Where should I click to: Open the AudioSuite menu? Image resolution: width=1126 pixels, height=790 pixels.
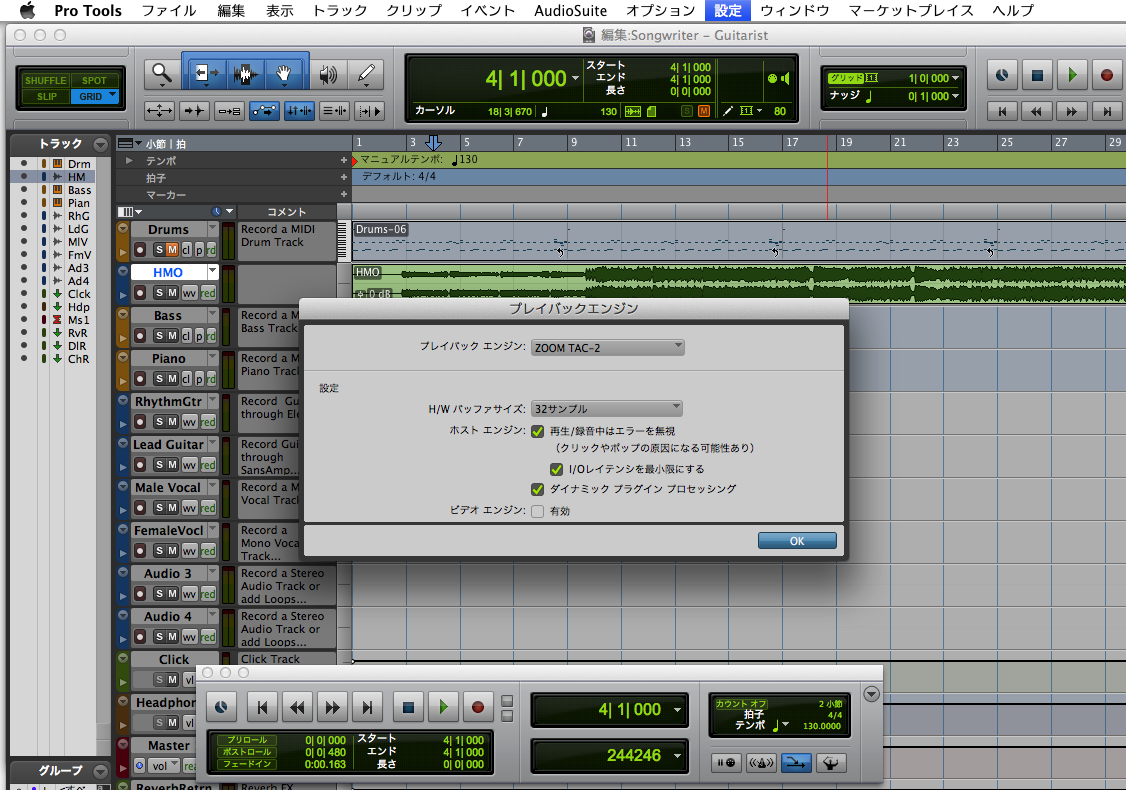[x=570, y=11]
